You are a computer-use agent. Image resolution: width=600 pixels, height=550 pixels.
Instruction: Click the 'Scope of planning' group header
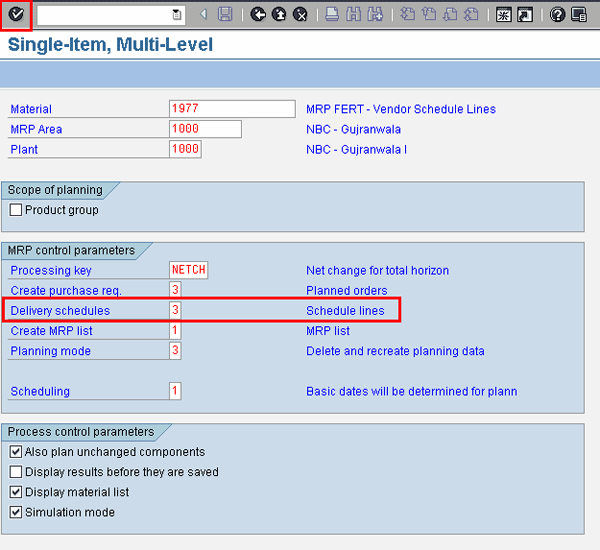(x=55, y=190)
